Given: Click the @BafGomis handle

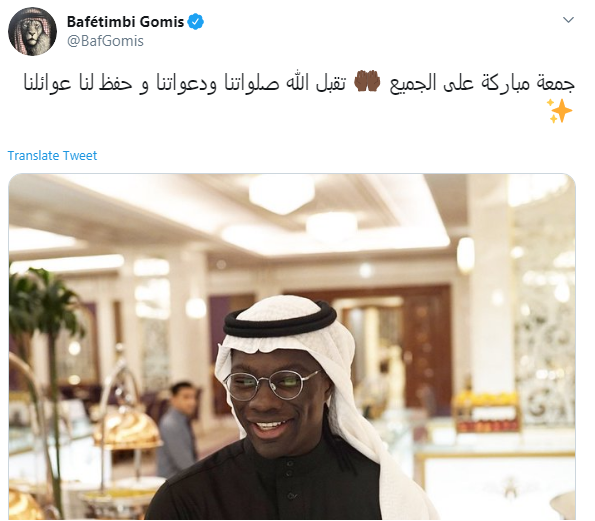Looking at the screenshot, I should (x=105, y=41).
